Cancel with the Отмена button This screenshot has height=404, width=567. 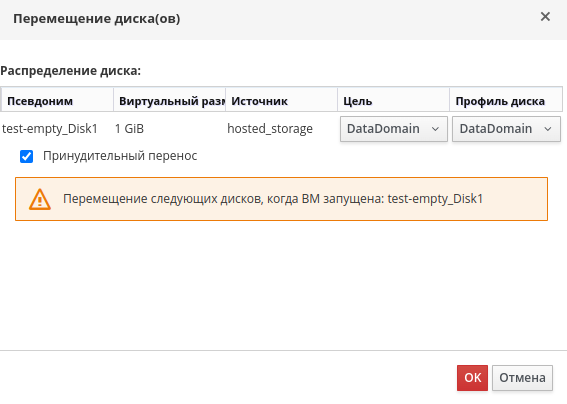(x=522, y=378)
